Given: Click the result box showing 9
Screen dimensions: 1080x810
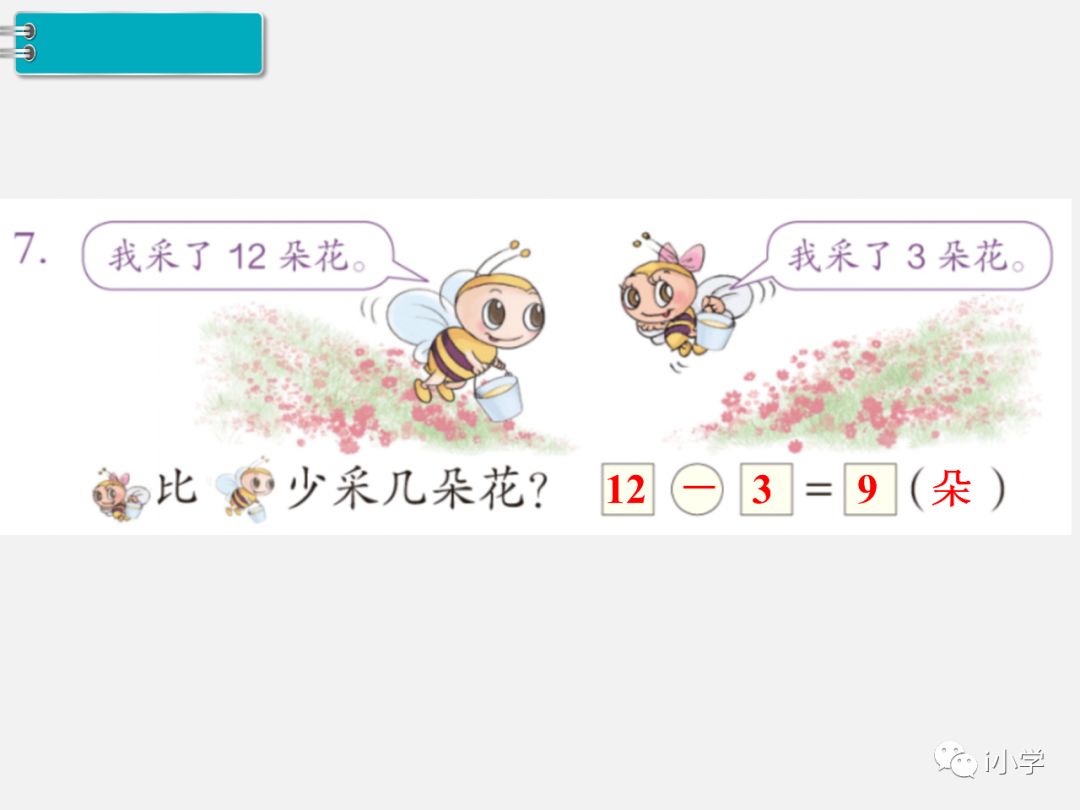Looking at the screenshot, I should point(870,489).
